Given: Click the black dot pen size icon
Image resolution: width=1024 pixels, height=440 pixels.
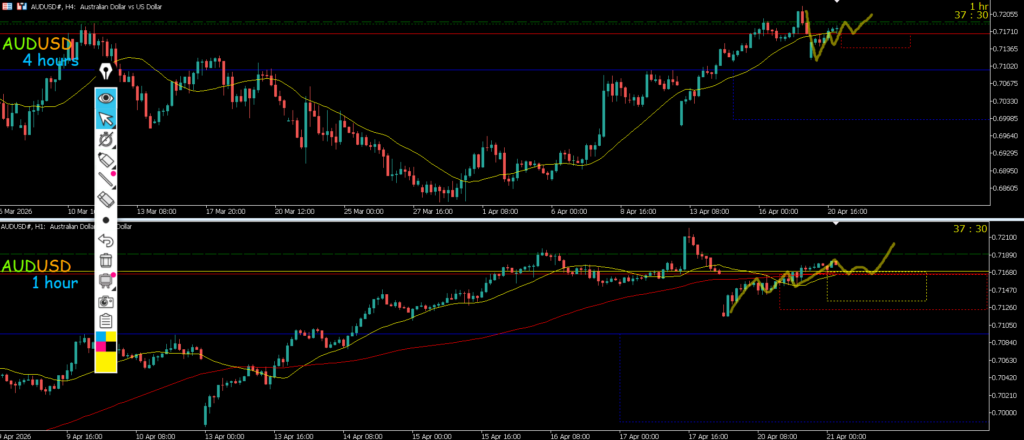Looking at the screenshot, I should coord(106,219).
